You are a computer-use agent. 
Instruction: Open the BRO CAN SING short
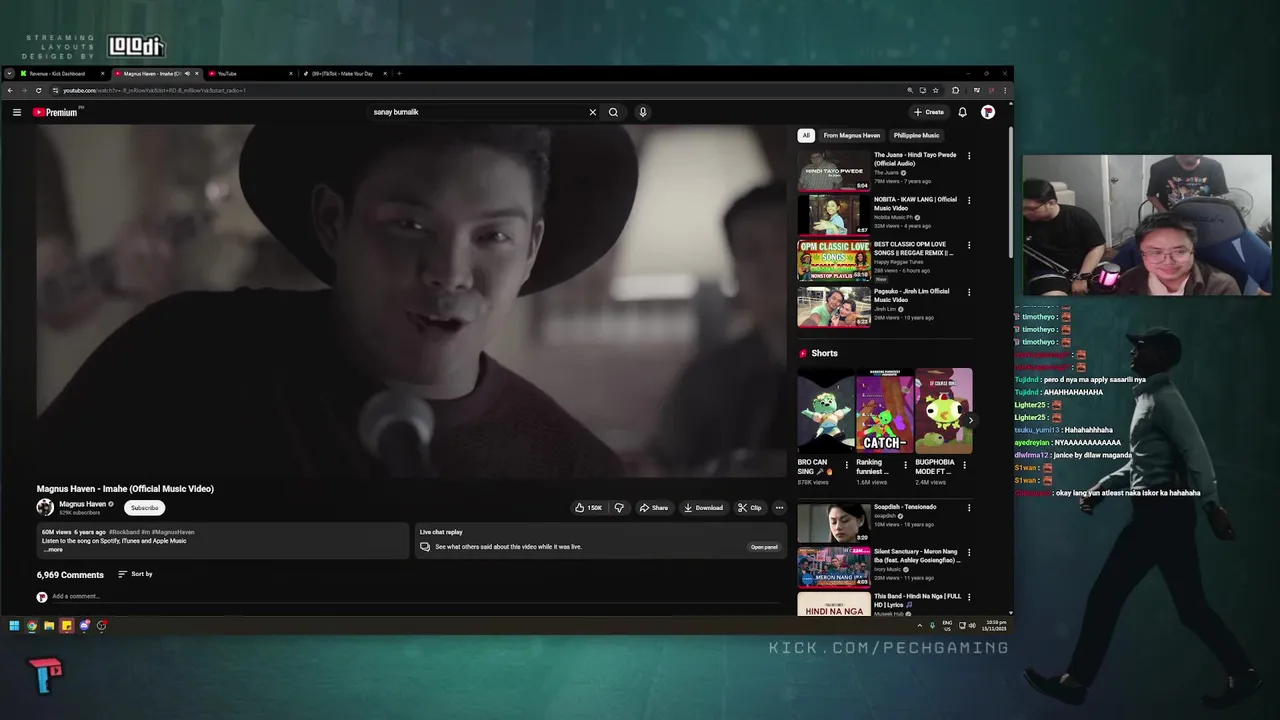(826, 411)
